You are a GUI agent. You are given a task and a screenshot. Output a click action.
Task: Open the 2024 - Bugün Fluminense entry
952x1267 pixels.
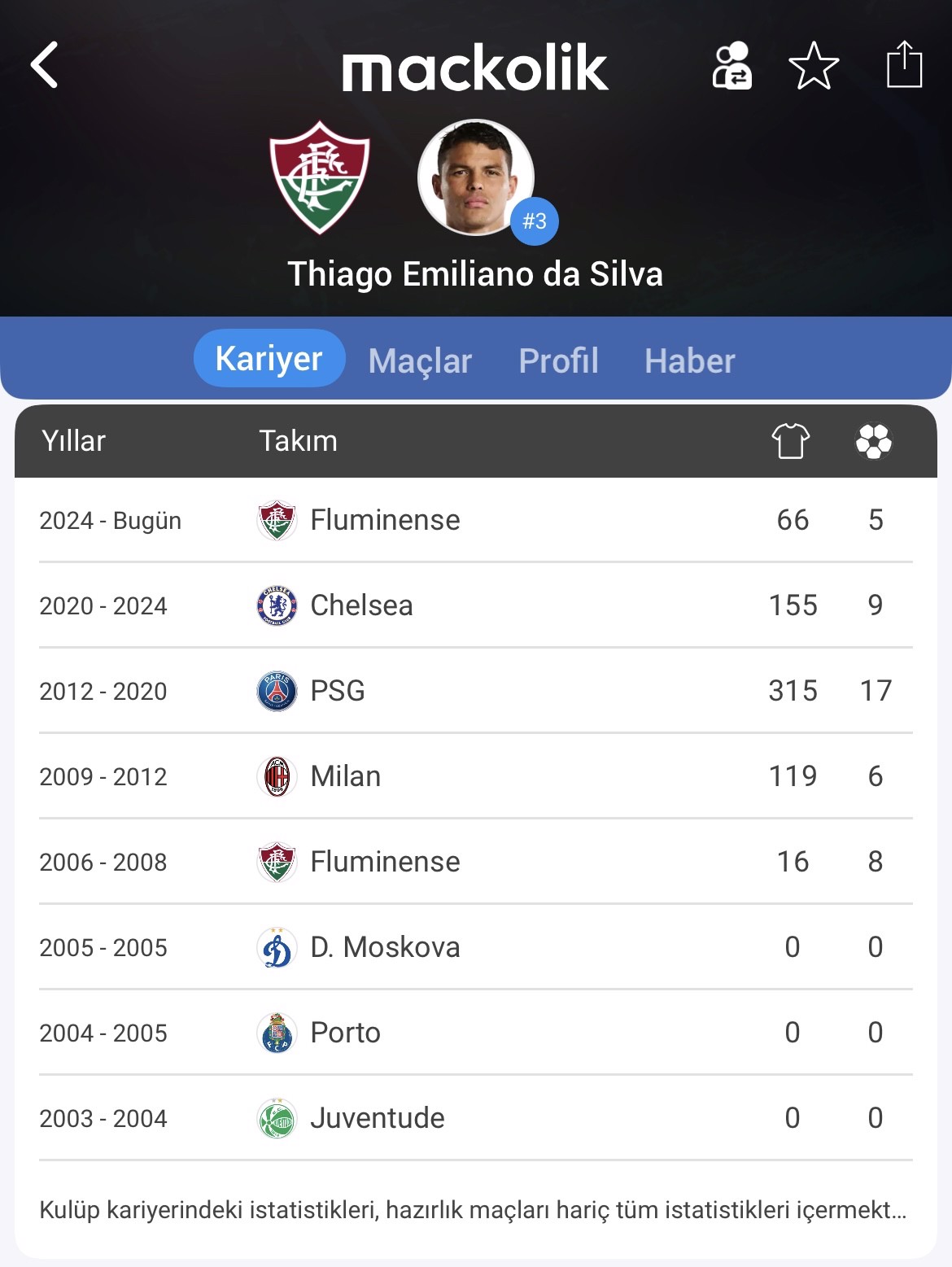[x=385, y=520]
